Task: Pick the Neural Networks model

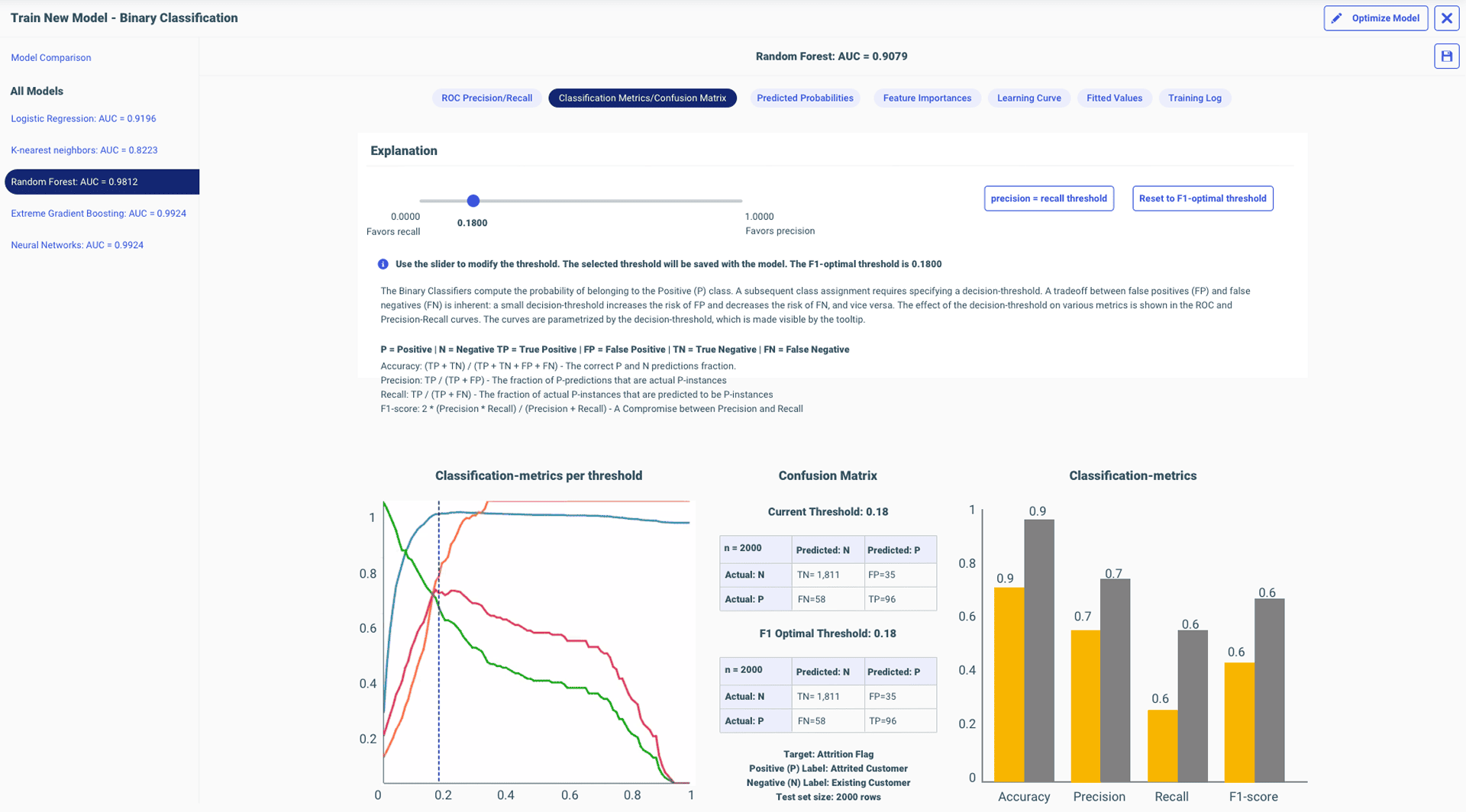Action: click(x=77, y=246)
